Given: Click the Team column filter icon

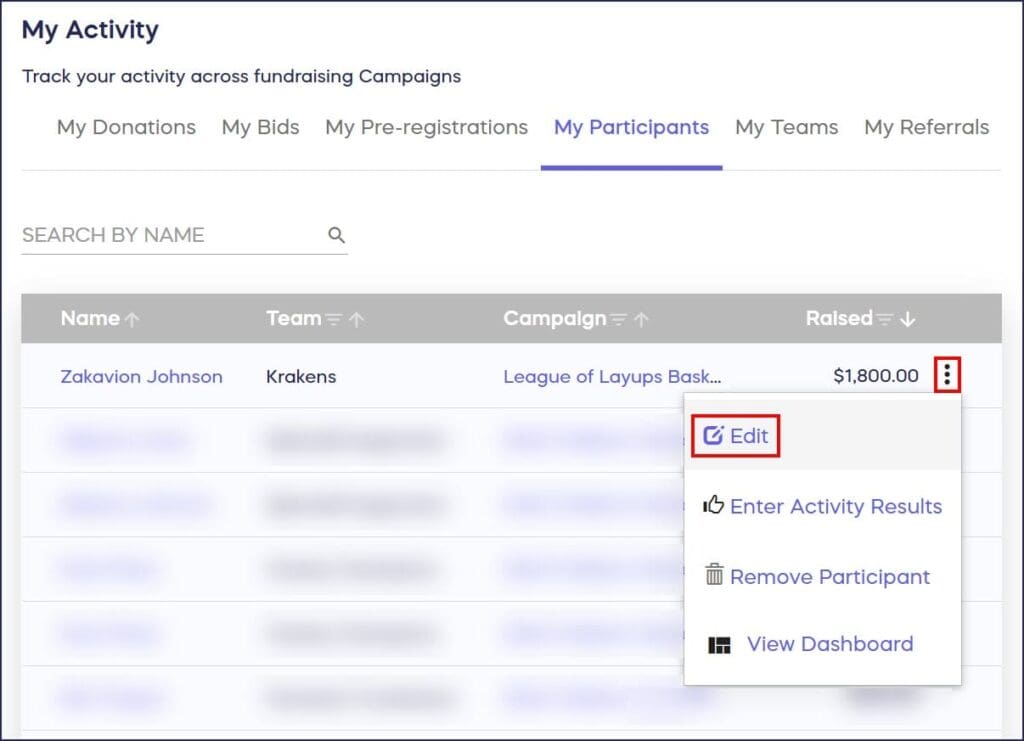Looking at the screenshot, I should pyautogui.click(x=334, y=319).
